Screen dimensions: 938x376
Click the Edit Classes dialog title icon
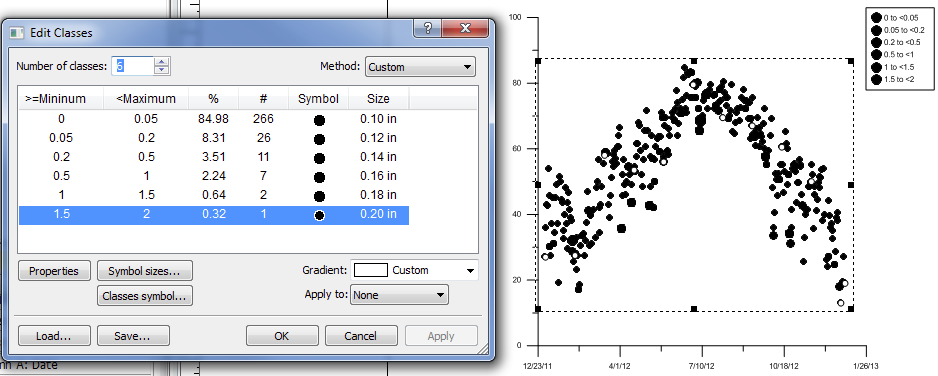click(17, 33)
